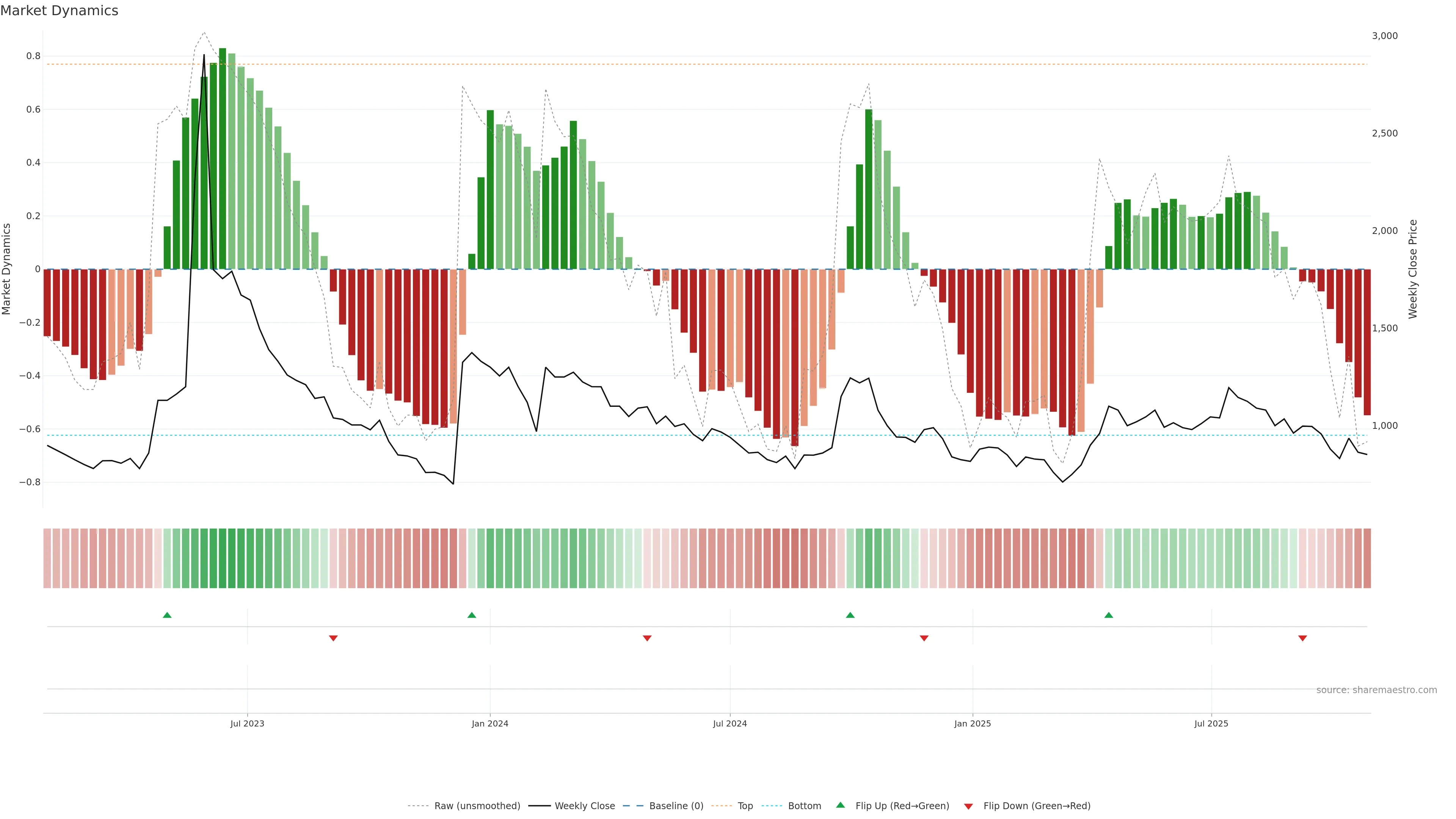The width and height of the screenshot is (1456, 819).
Task: Click the red Flip Down legend triangle
Action: tap(968, 806)
